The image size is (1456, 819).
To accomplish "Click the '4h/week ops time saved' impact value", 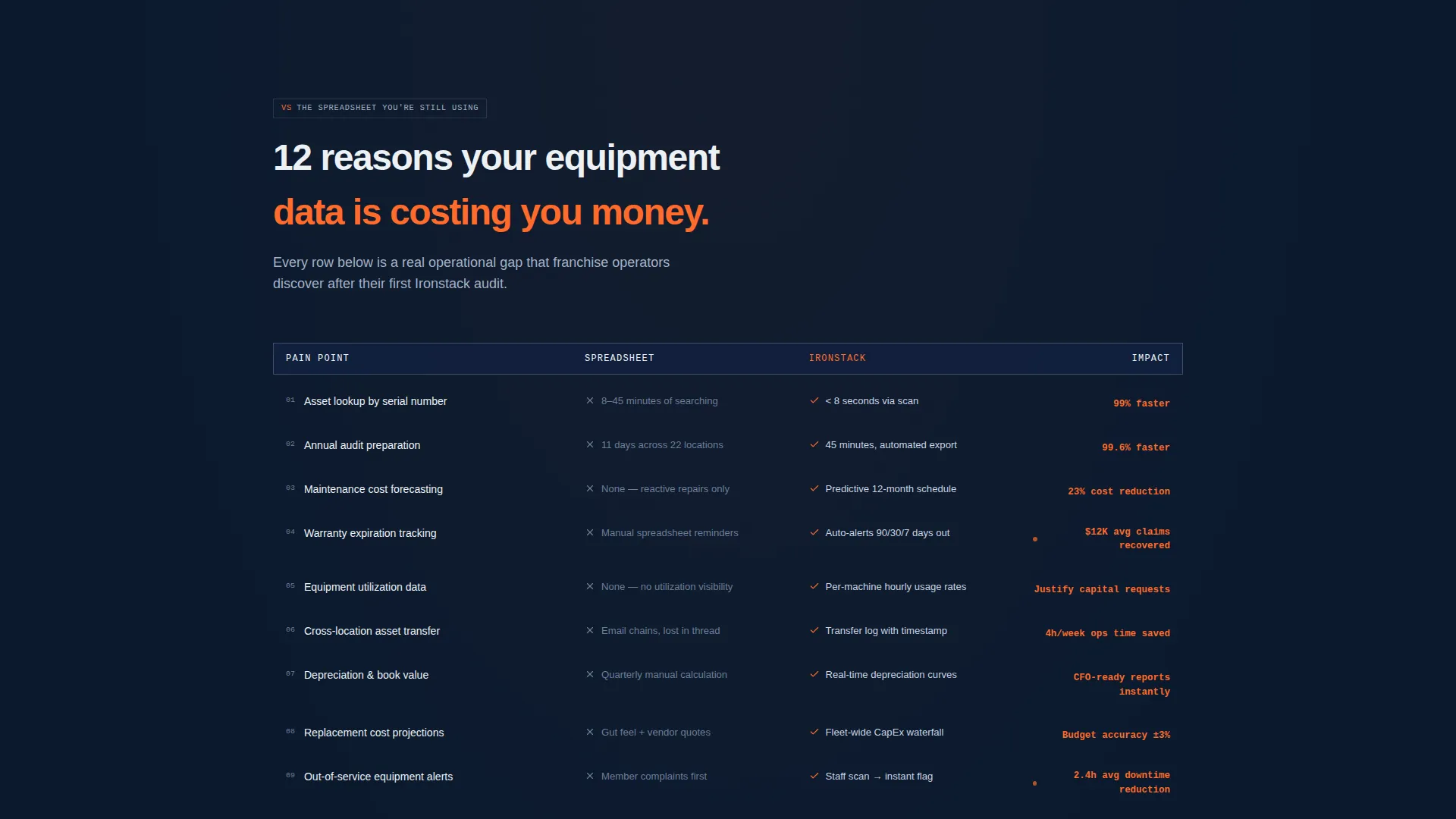I will coord(1107,633).
